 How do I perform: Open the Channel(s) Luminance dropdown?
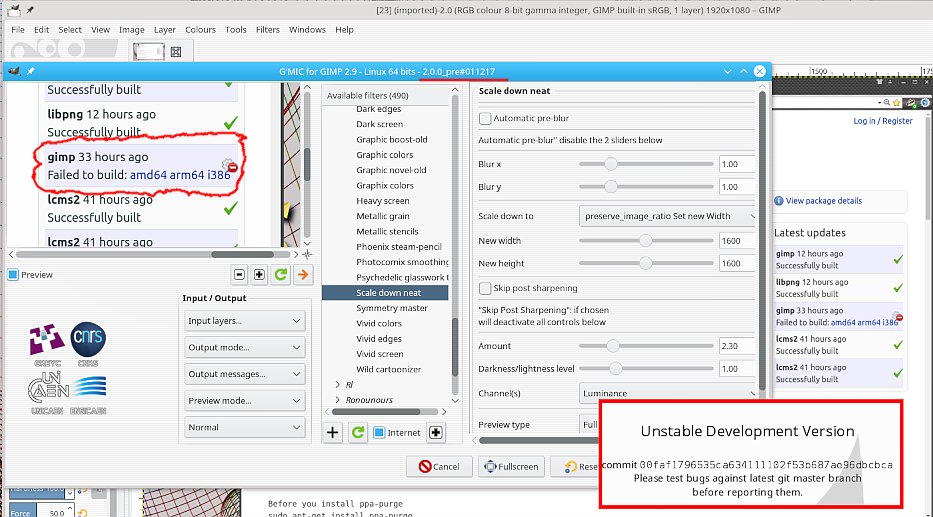click(x=668, y=393)
